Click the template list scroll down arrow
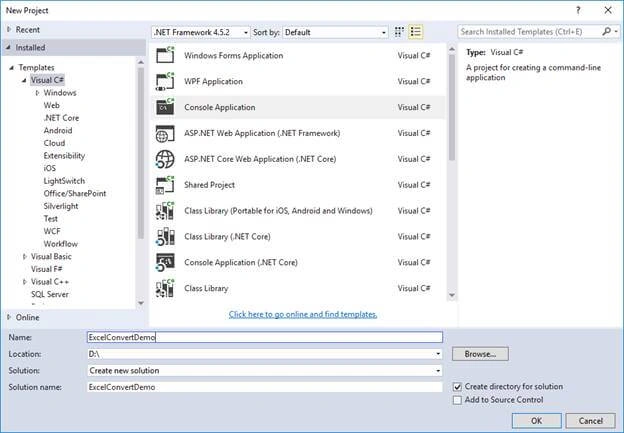 pos(452,295)
